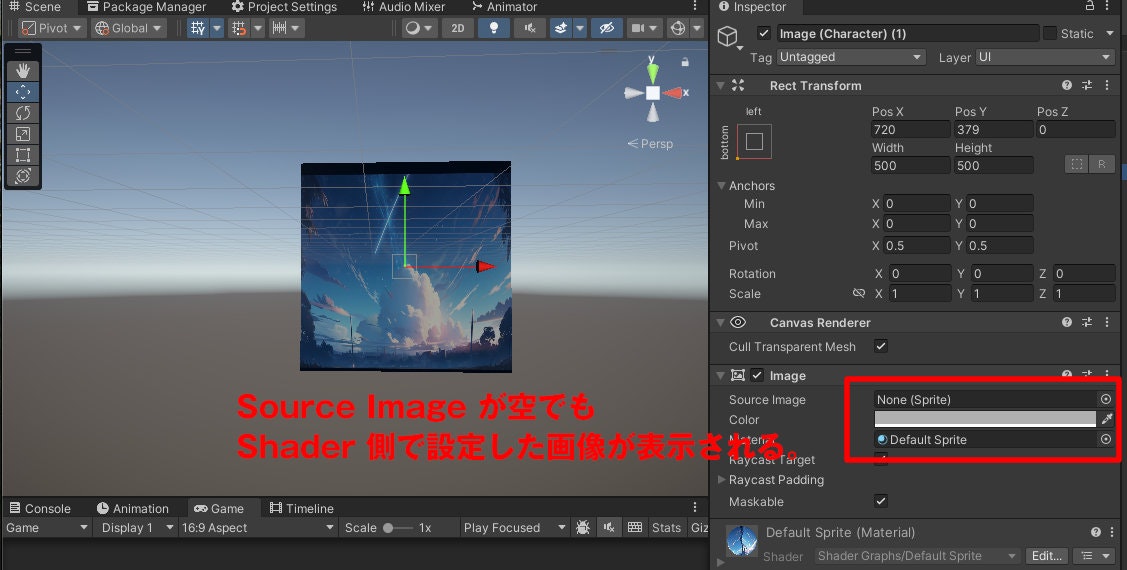Select the Transform combined tool
The image size is (1127, 570).
pyautogui.click(x=23, y=175)
